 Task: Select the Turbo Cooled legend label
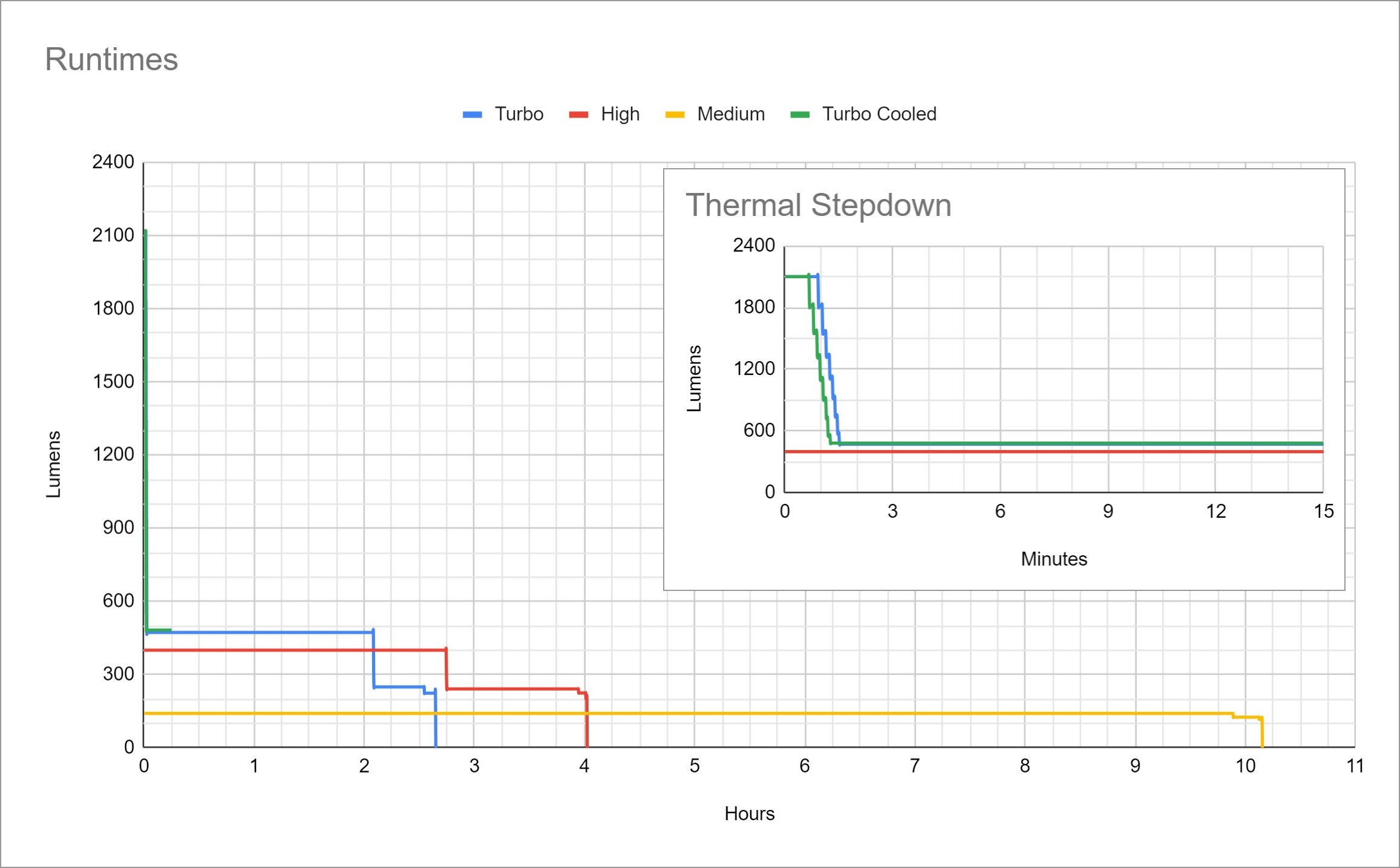[x=878, y=114]
